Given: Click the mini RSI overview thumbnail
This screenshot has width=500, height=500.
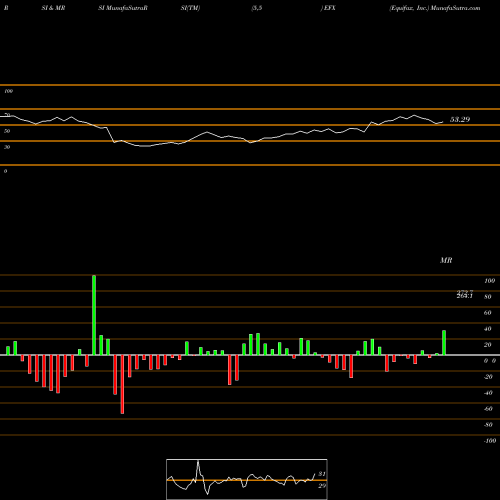Looking at the screenshot, I should point(247,479).
